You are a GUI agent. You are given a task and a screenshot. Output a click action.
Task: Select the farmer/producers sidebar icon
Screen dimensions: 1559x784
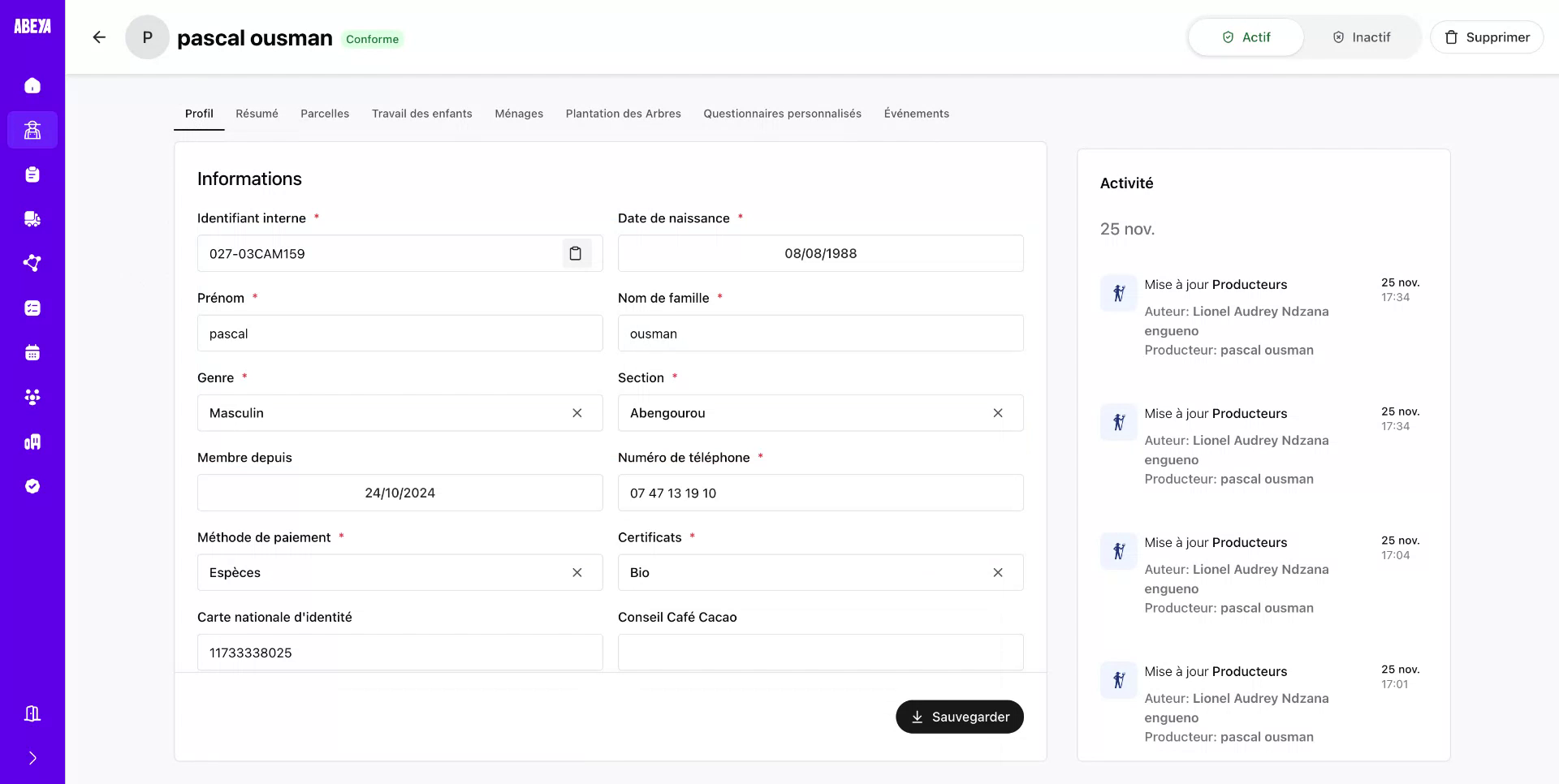pos(32,130)
